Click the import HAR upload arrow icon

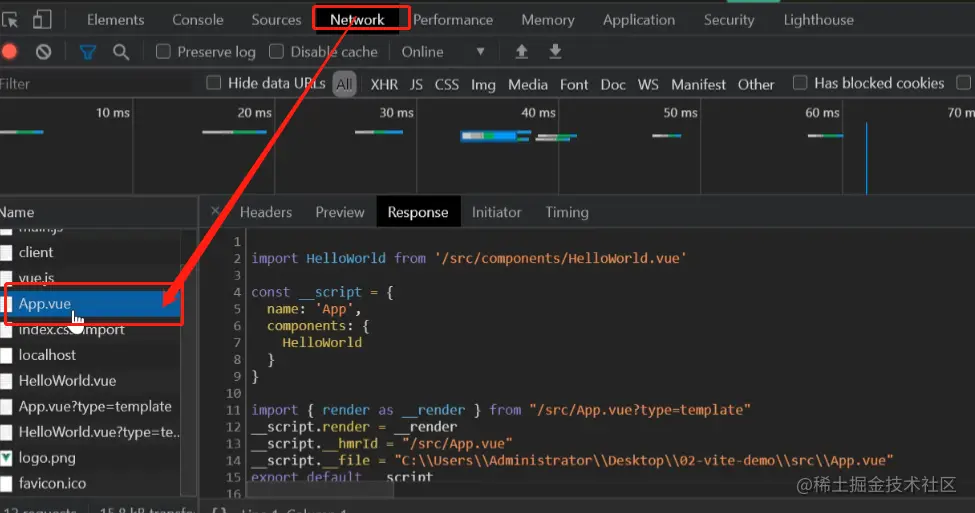pos(522,52)
